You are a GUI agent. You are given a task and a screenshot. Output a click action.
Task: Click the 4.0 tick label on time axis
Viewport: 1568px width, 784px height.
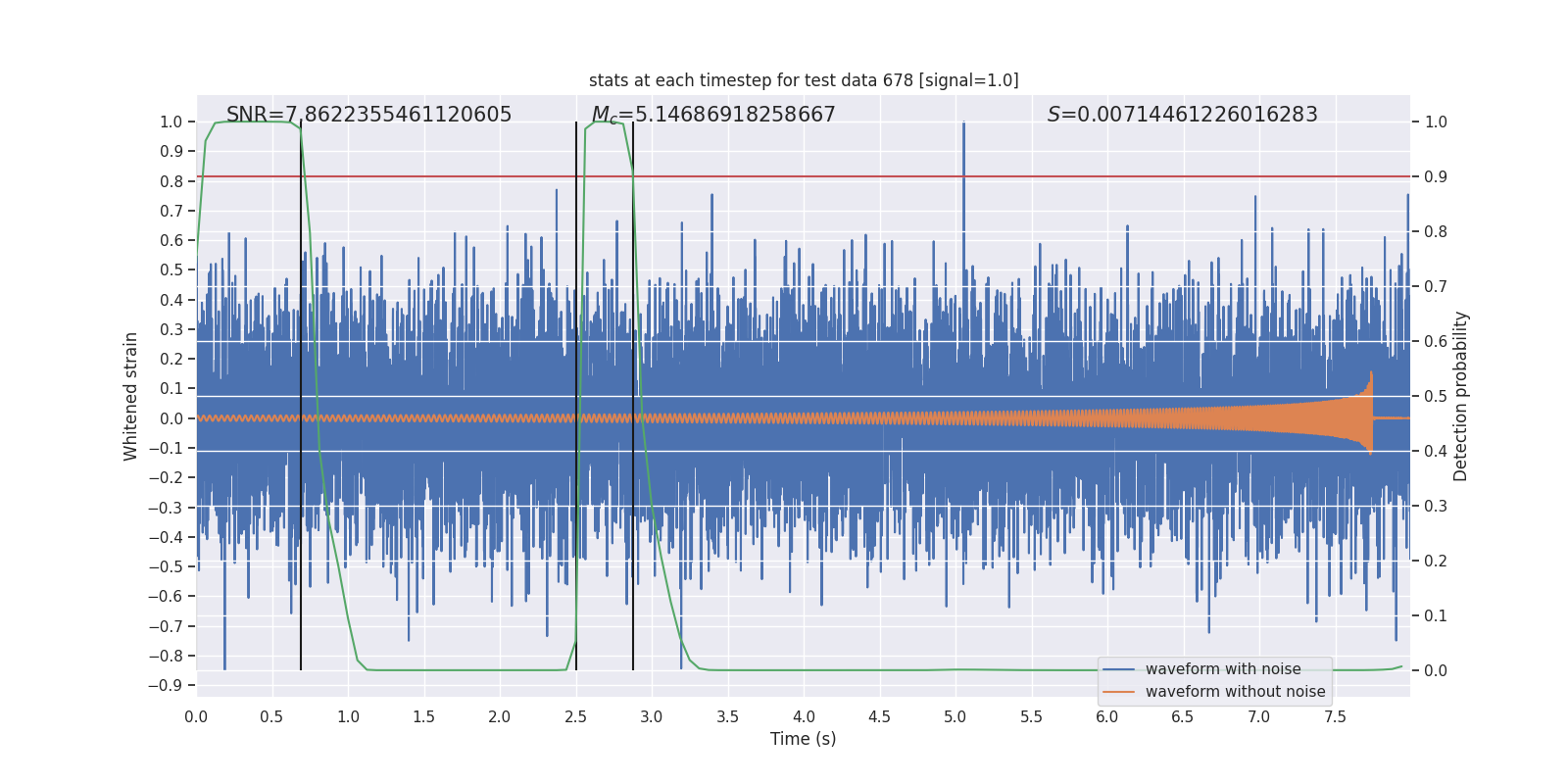(x=804, y=717)
